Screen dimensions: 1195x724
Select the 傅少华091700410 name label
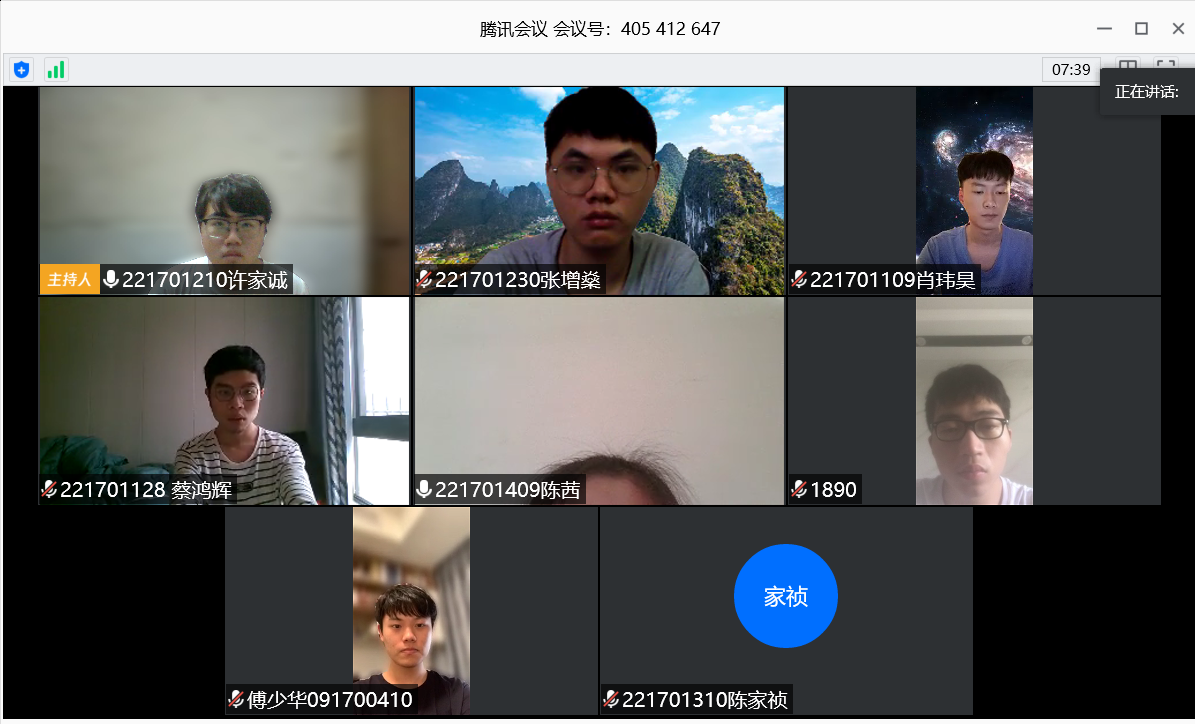pos(330,699)
